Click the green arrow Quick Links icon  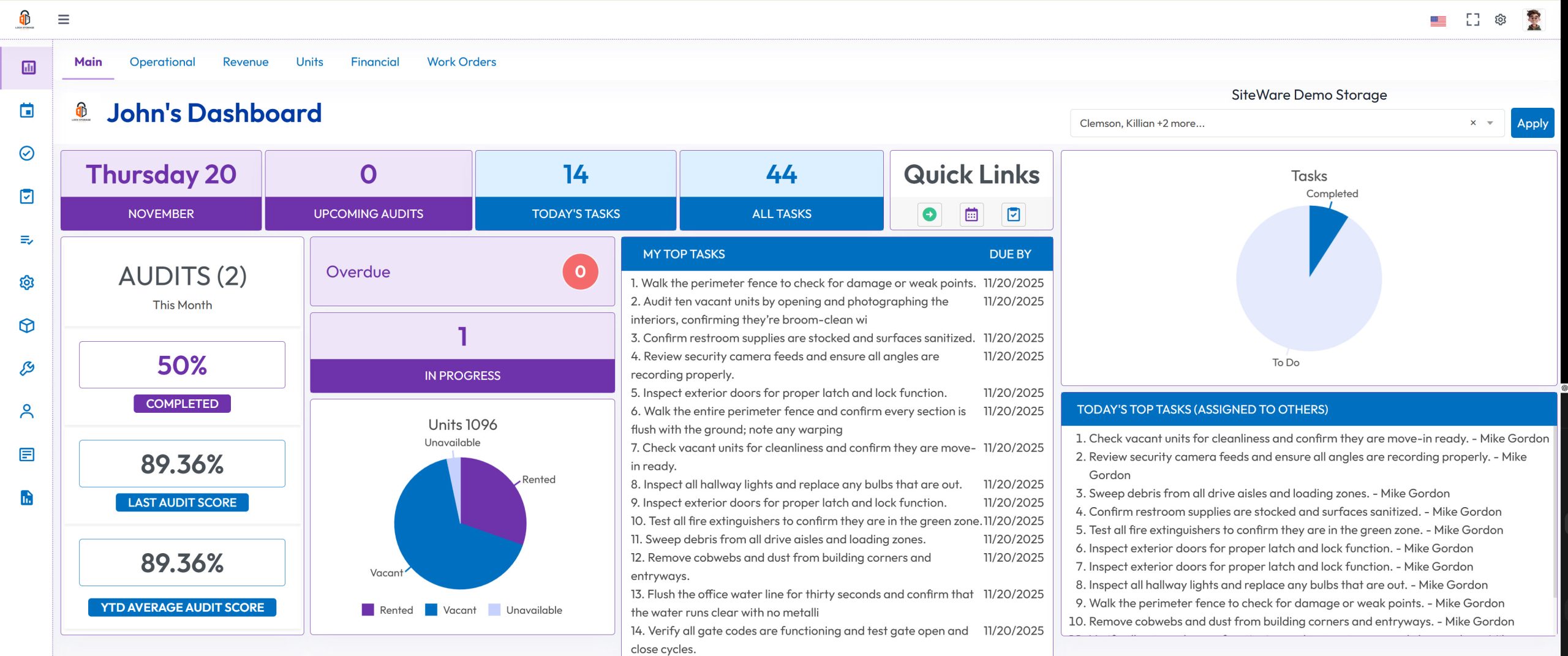[x=929, y=214]
